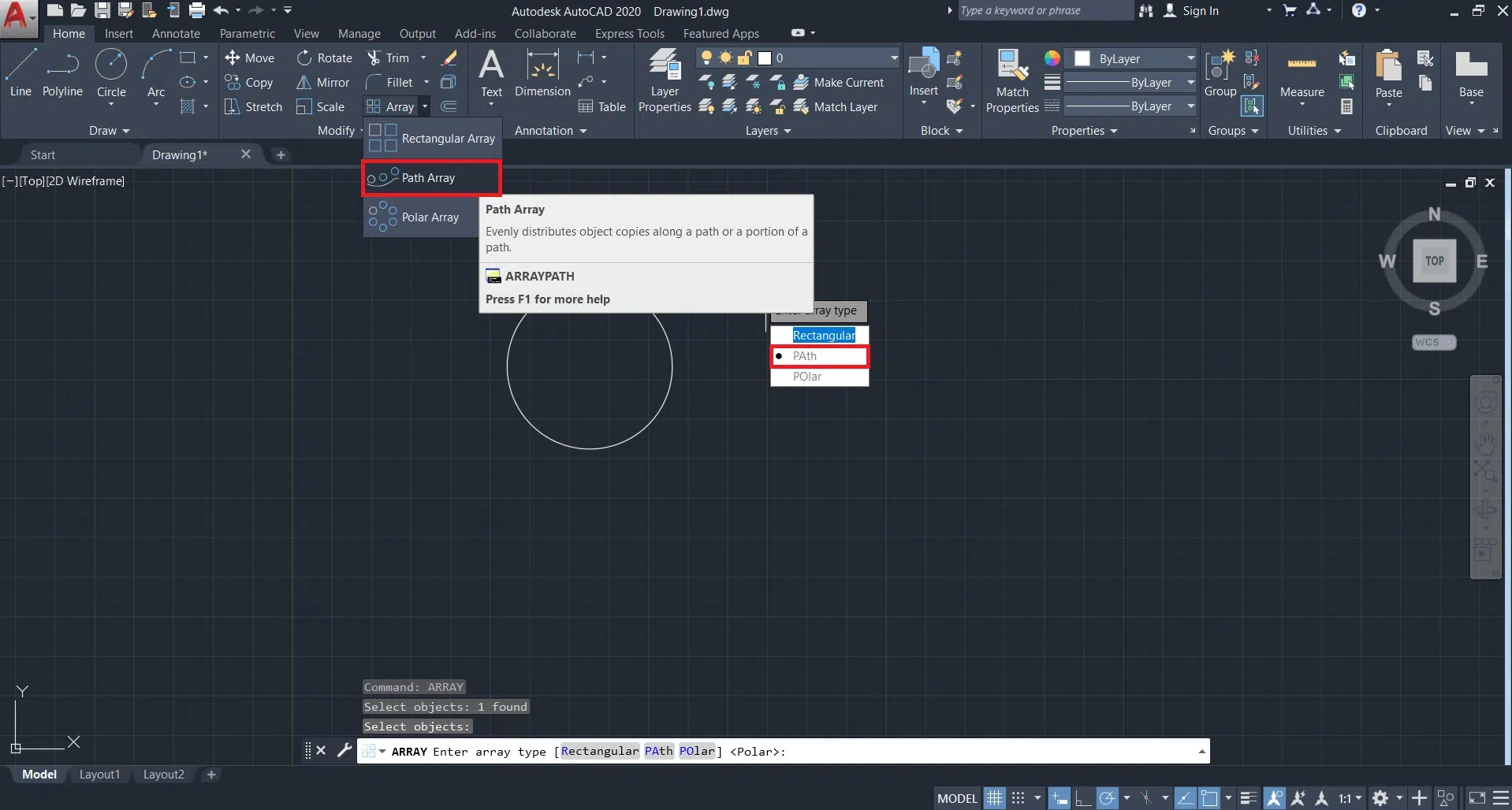Choose the Stretch tool
The width and height of the screenshot is (1512, 810).
(x=253, y=107)
